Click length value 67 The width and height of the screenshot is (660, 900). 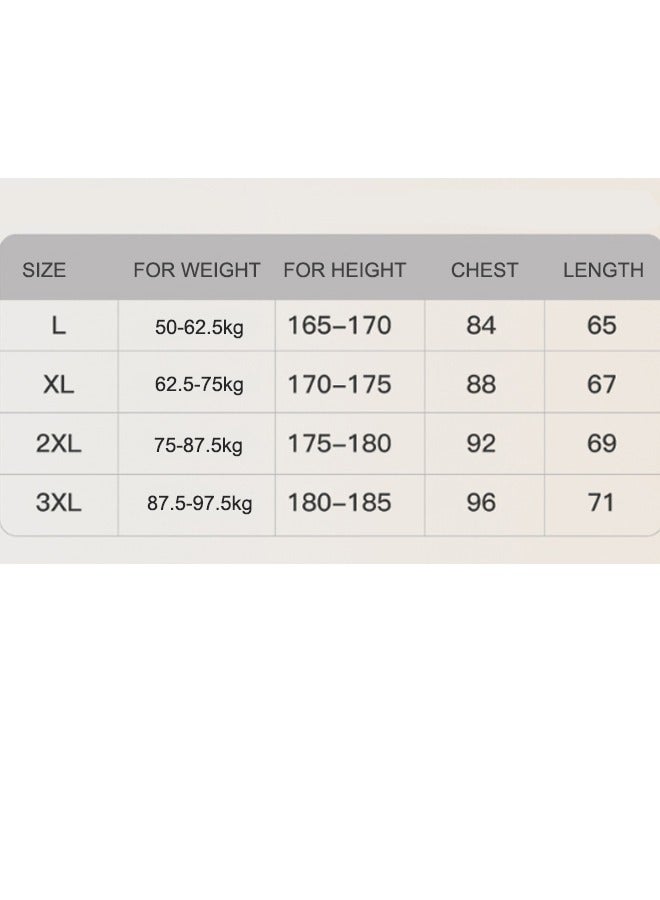pos(601,385)
